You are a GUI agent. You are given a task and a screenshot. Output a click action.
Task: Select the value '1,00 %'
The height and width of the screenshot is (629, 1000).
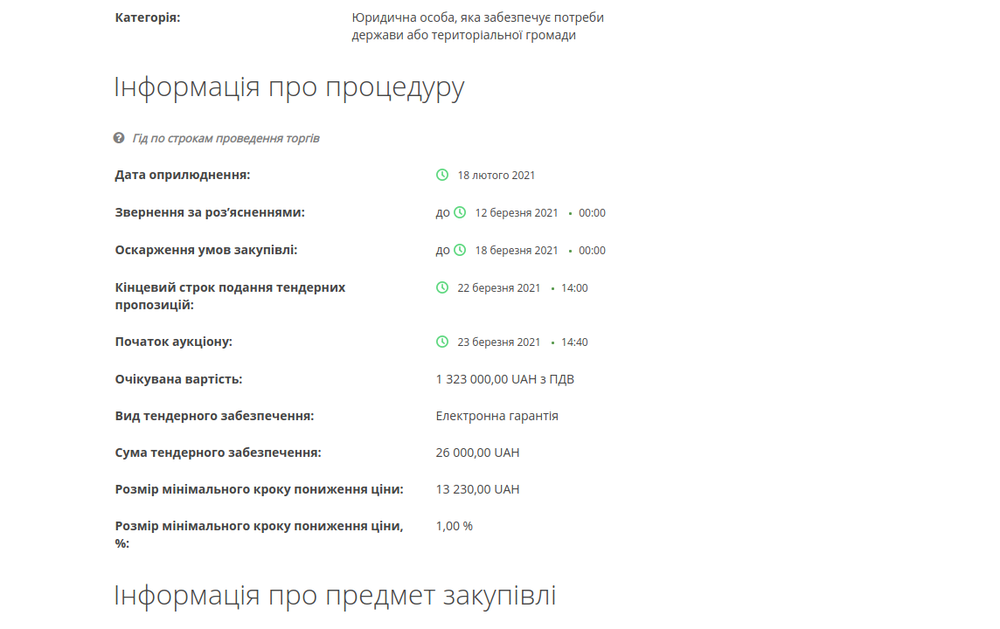(454, 526)
